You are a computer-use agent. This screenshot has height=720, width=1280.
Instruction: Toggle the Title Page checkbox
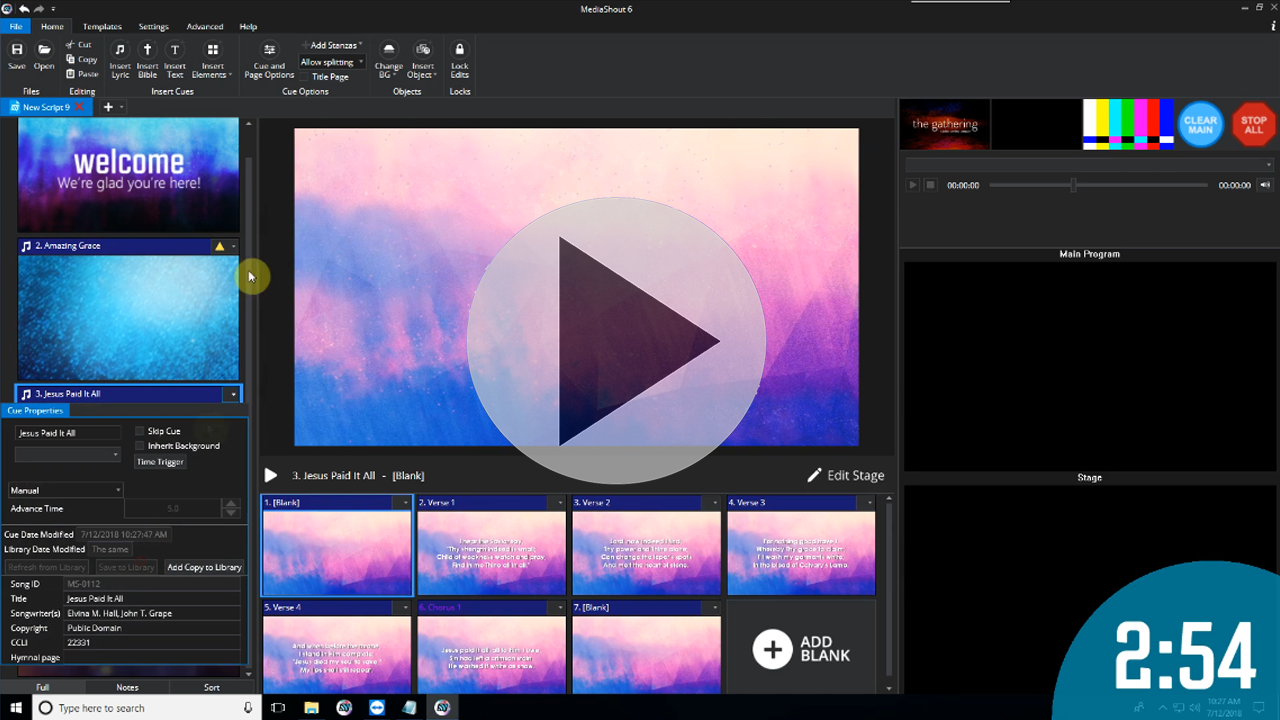[x=305, y=77]
